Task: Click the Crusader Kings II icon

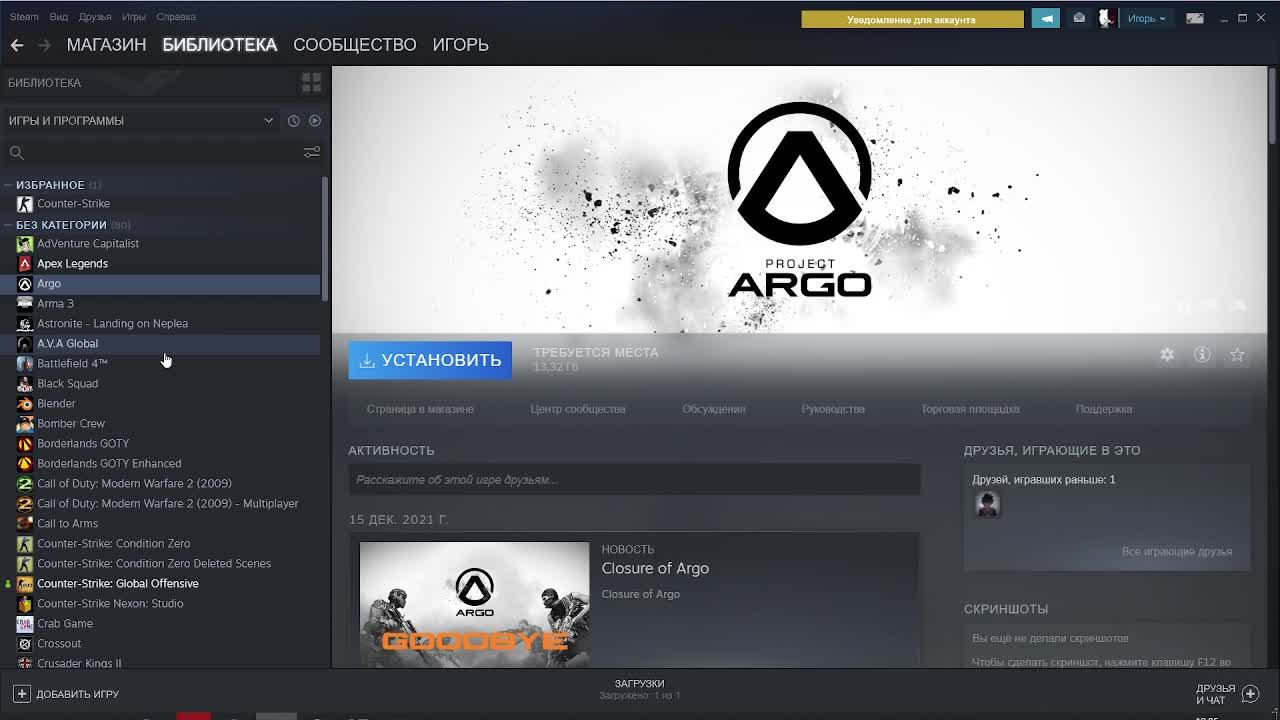Action: (25, 663)
